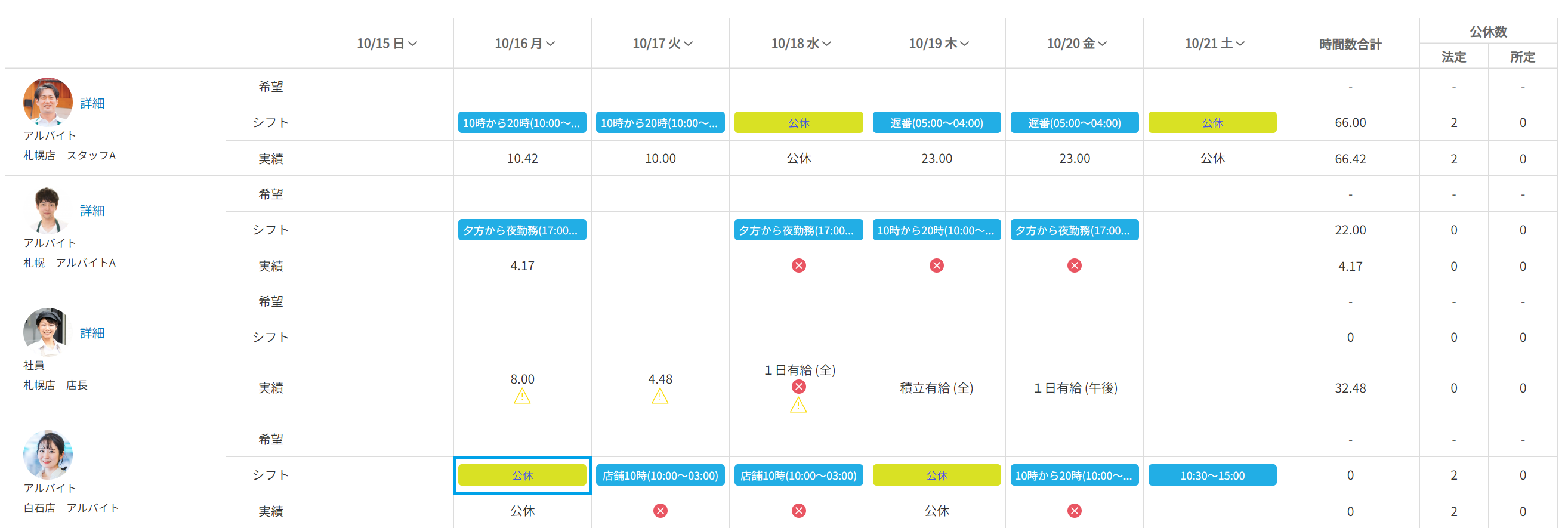Image resolution: width=1568 pixels, height=528 pixels.
Task: Open 詳細 link for 札幌店 店長
Action: pos(92,333)
